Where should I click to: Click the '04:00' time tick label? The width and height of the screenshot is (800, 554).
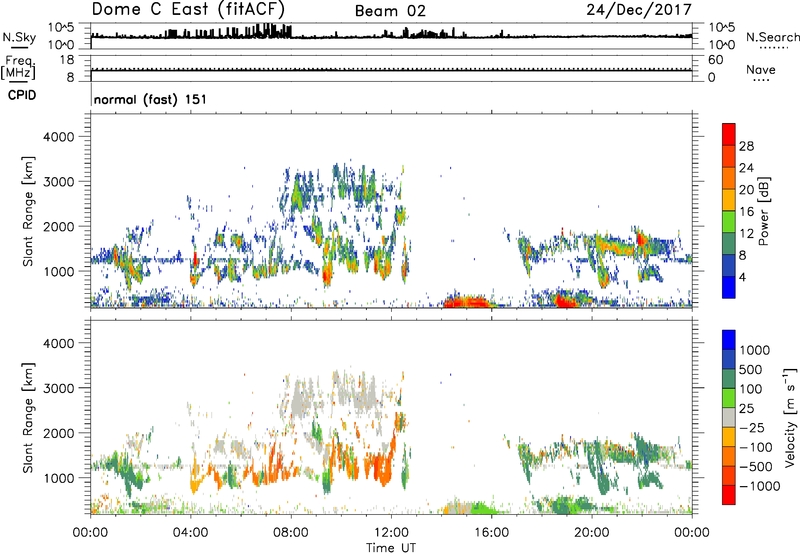pyautogui.click(x=190, y=533)
